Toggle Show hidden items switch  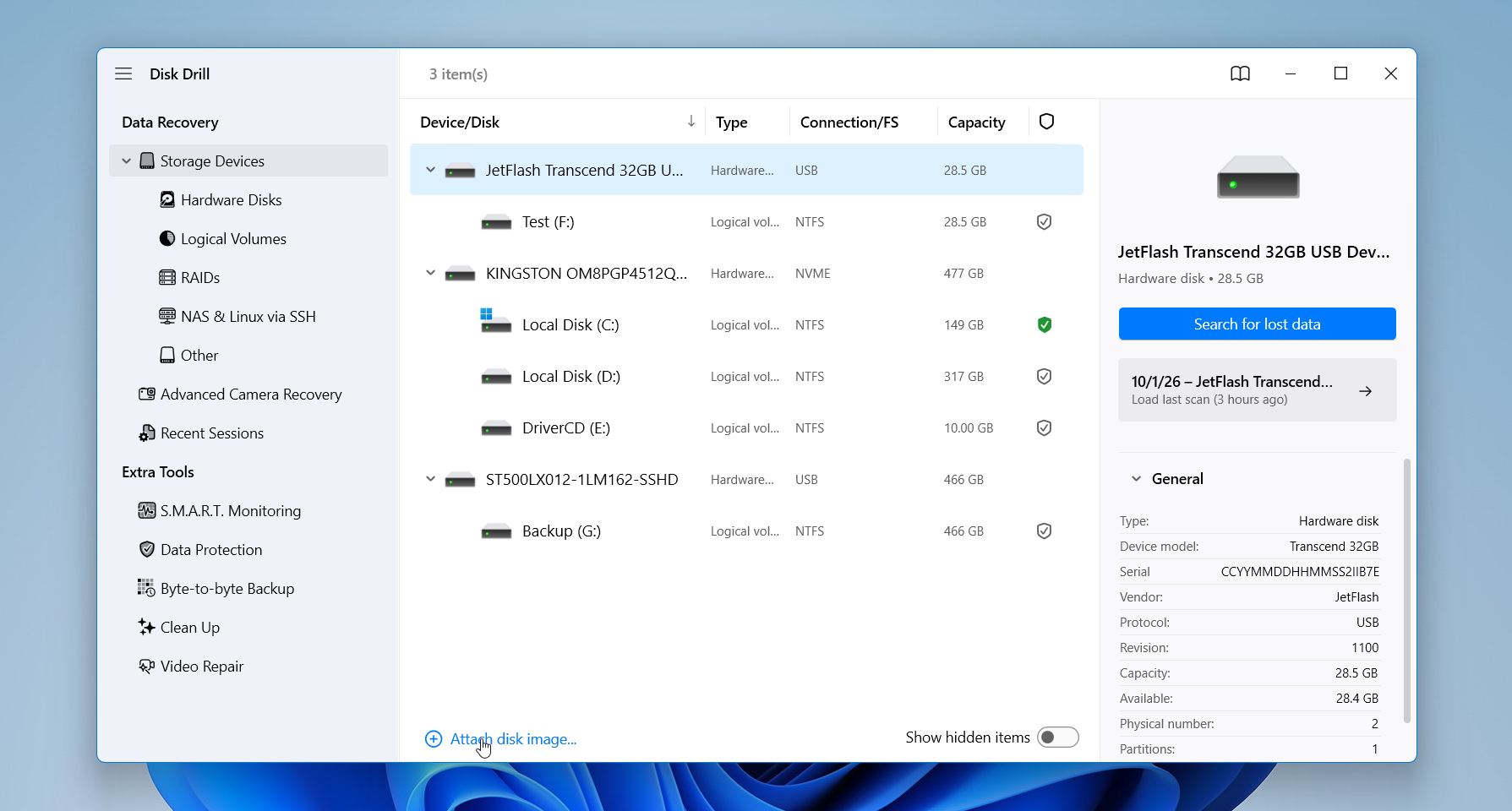click(x=1058, y=738)
